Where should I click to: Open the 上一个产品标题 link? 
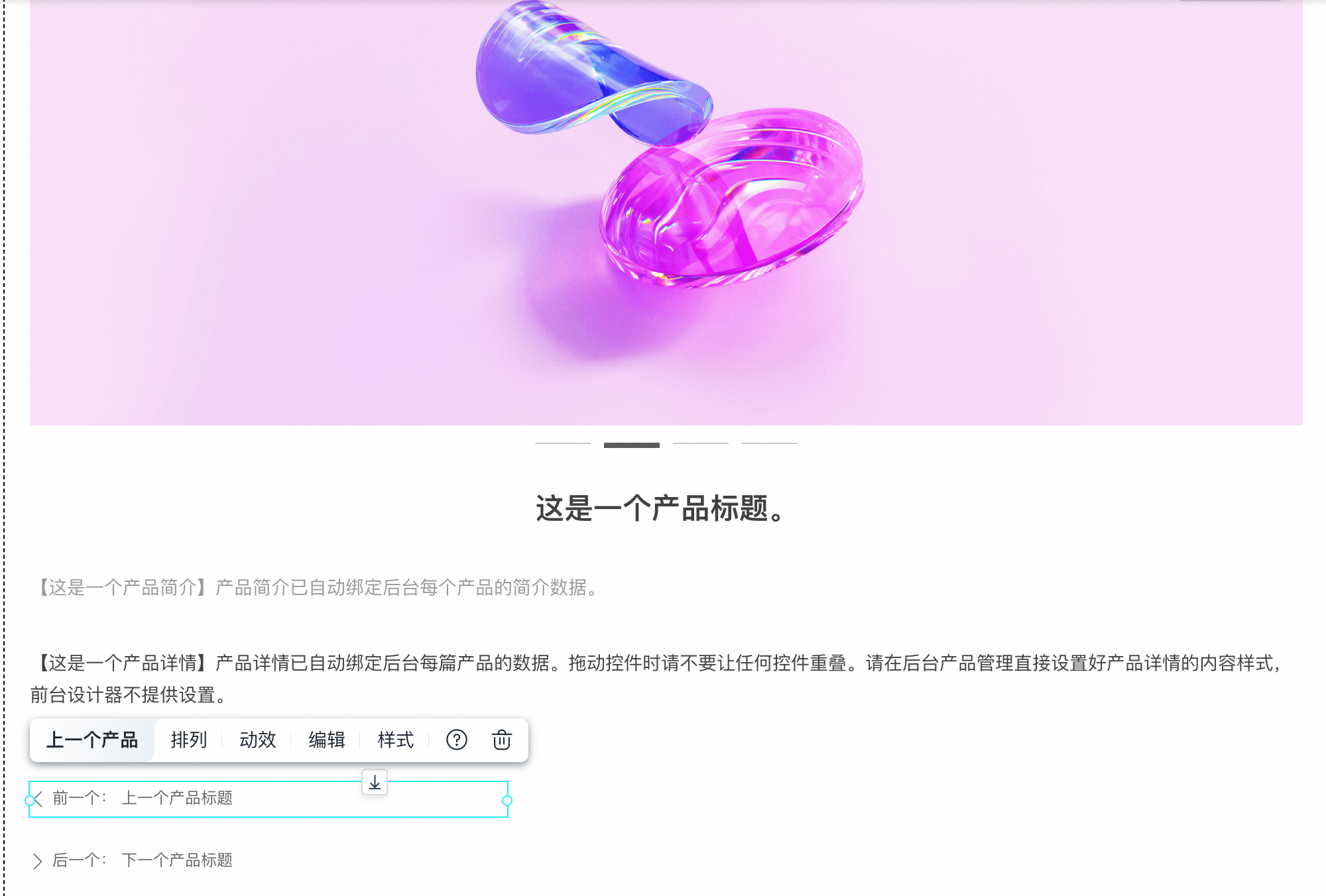click(177, 798)
